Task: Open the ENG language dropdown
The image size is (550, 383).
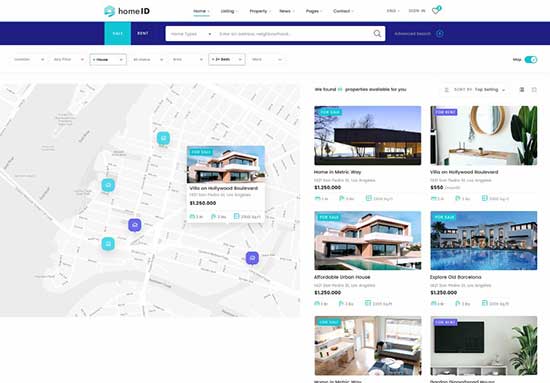Action: 393,11
